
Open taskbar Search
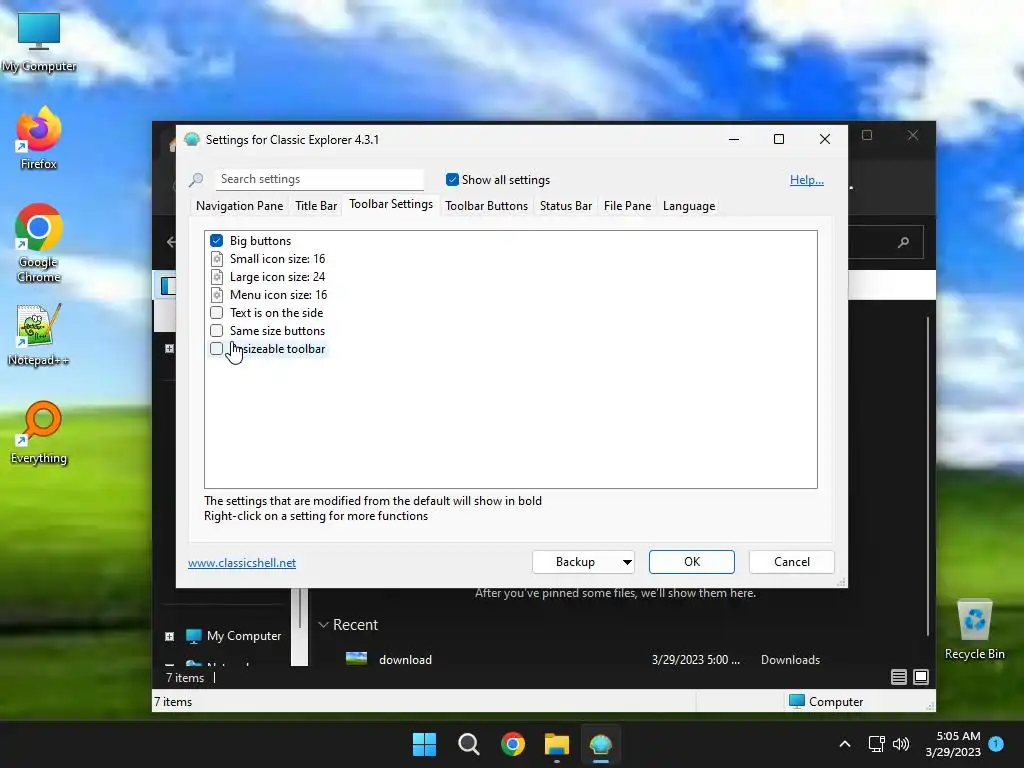[468, 744]
